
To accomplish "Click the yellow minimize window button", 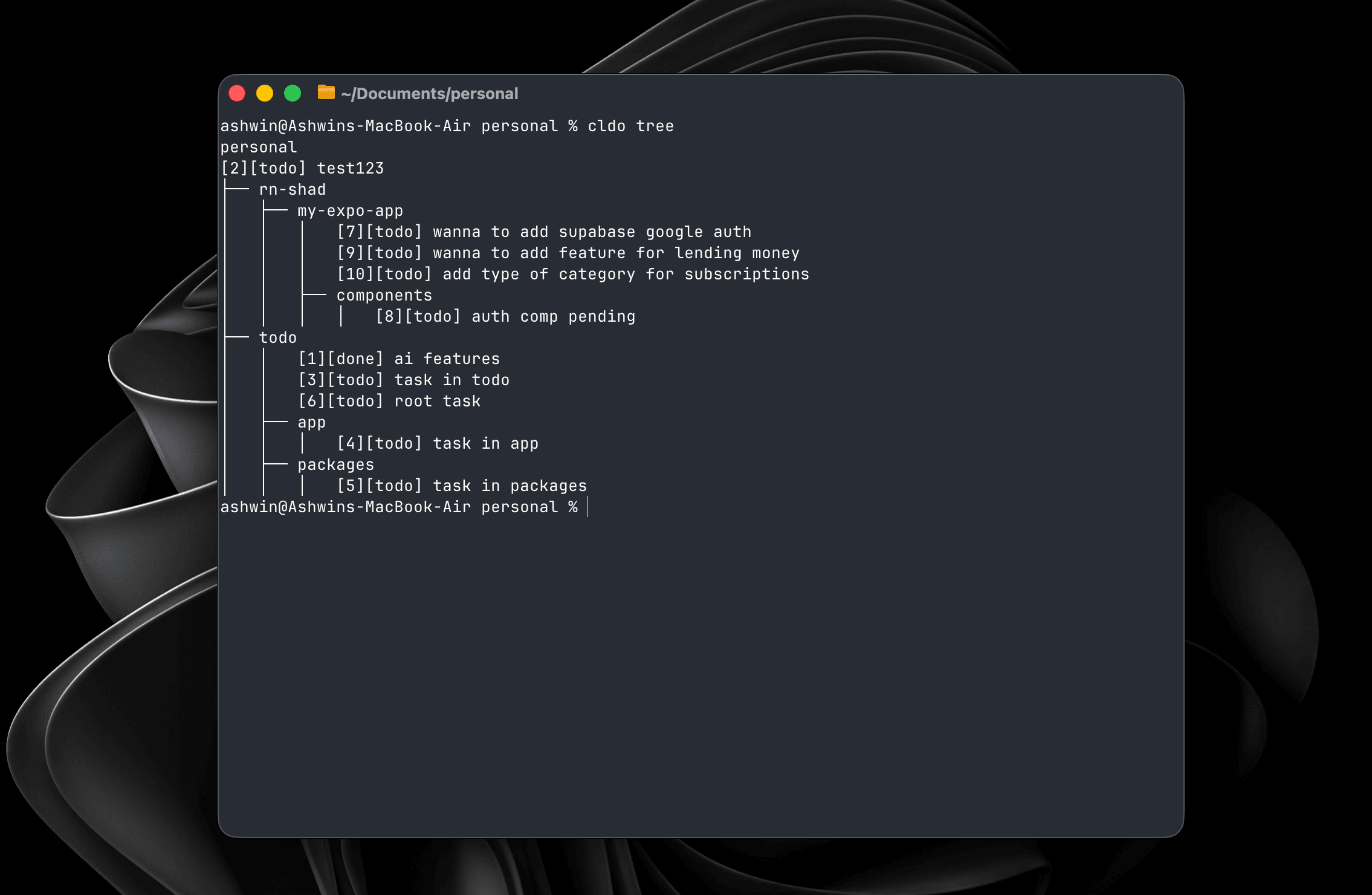I will [x=265, y=93].
